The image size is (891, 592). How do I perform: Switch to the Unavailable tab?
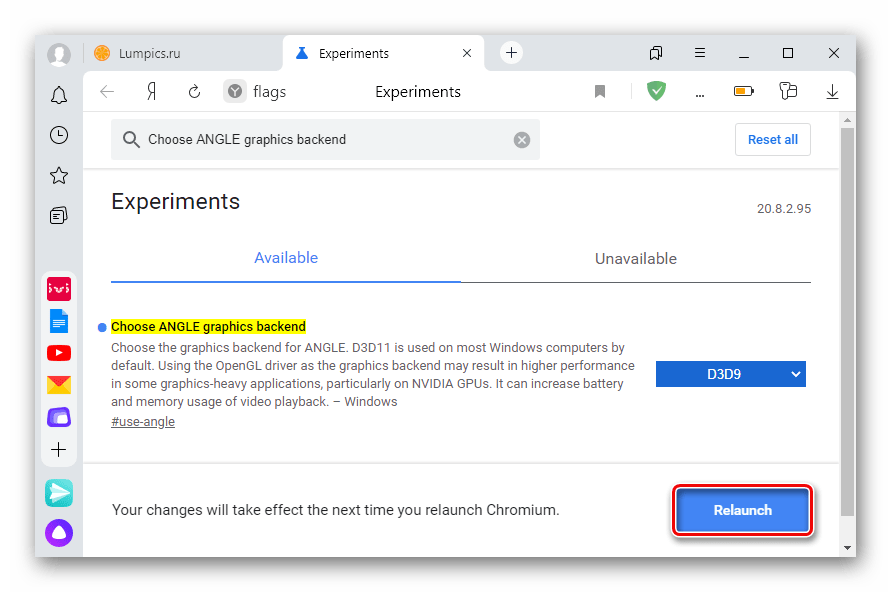coord(636,258)
